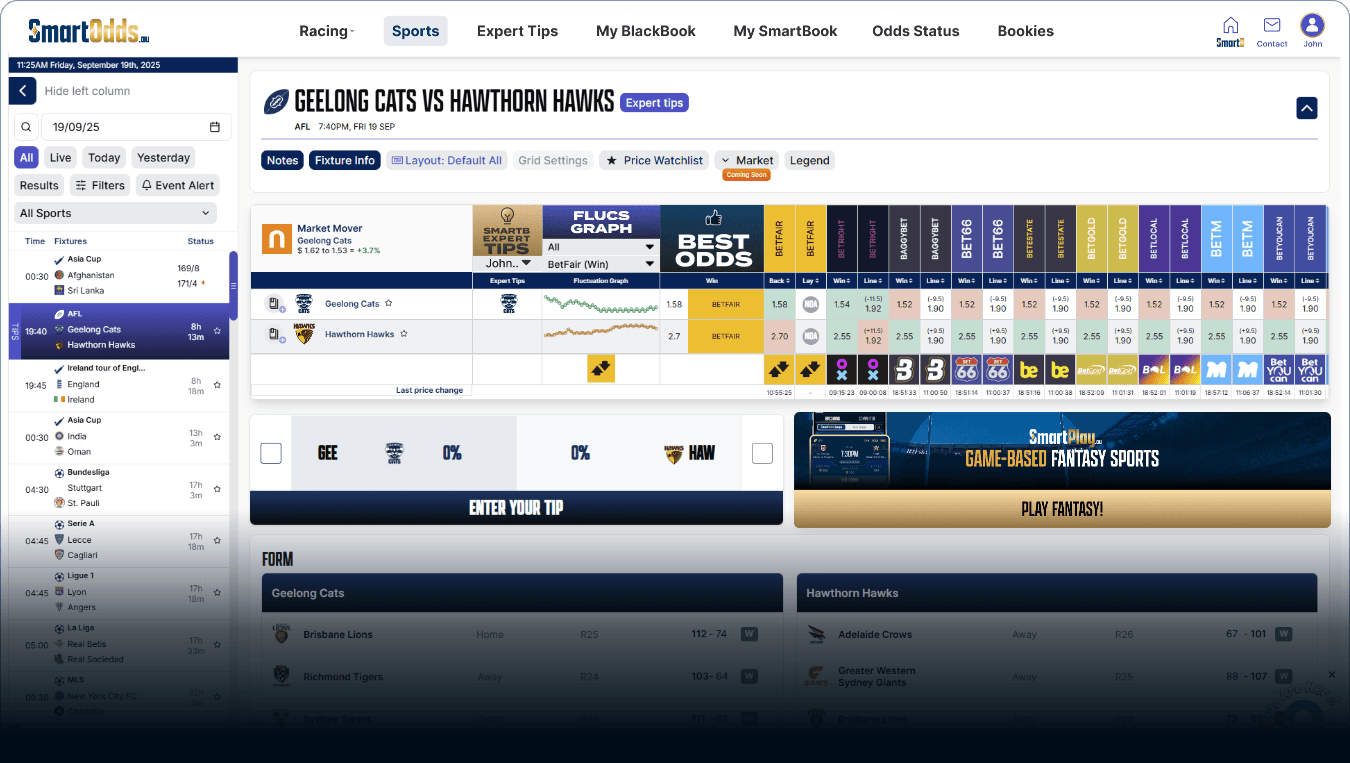Open the calendar date picker icon
The width and height of the screenshot is (1350, 763).
(x=215, y=127)
